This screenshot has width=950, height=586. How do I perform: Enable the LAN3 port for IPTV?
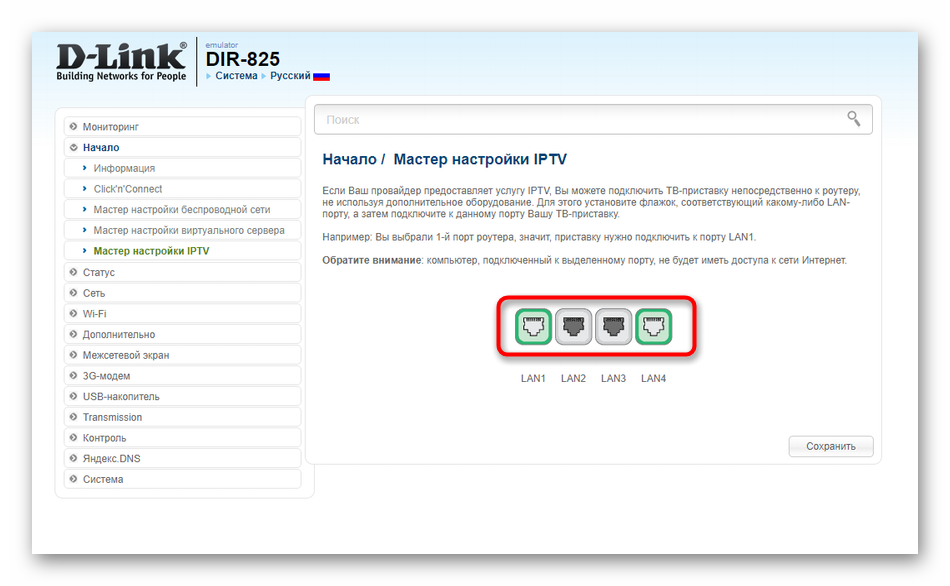(613, 327)
